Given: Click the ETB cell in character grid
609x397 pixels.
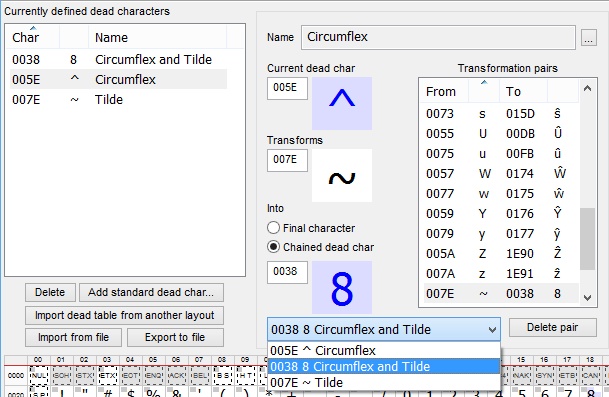Looking at the screenshot, I should pos(567,376).
